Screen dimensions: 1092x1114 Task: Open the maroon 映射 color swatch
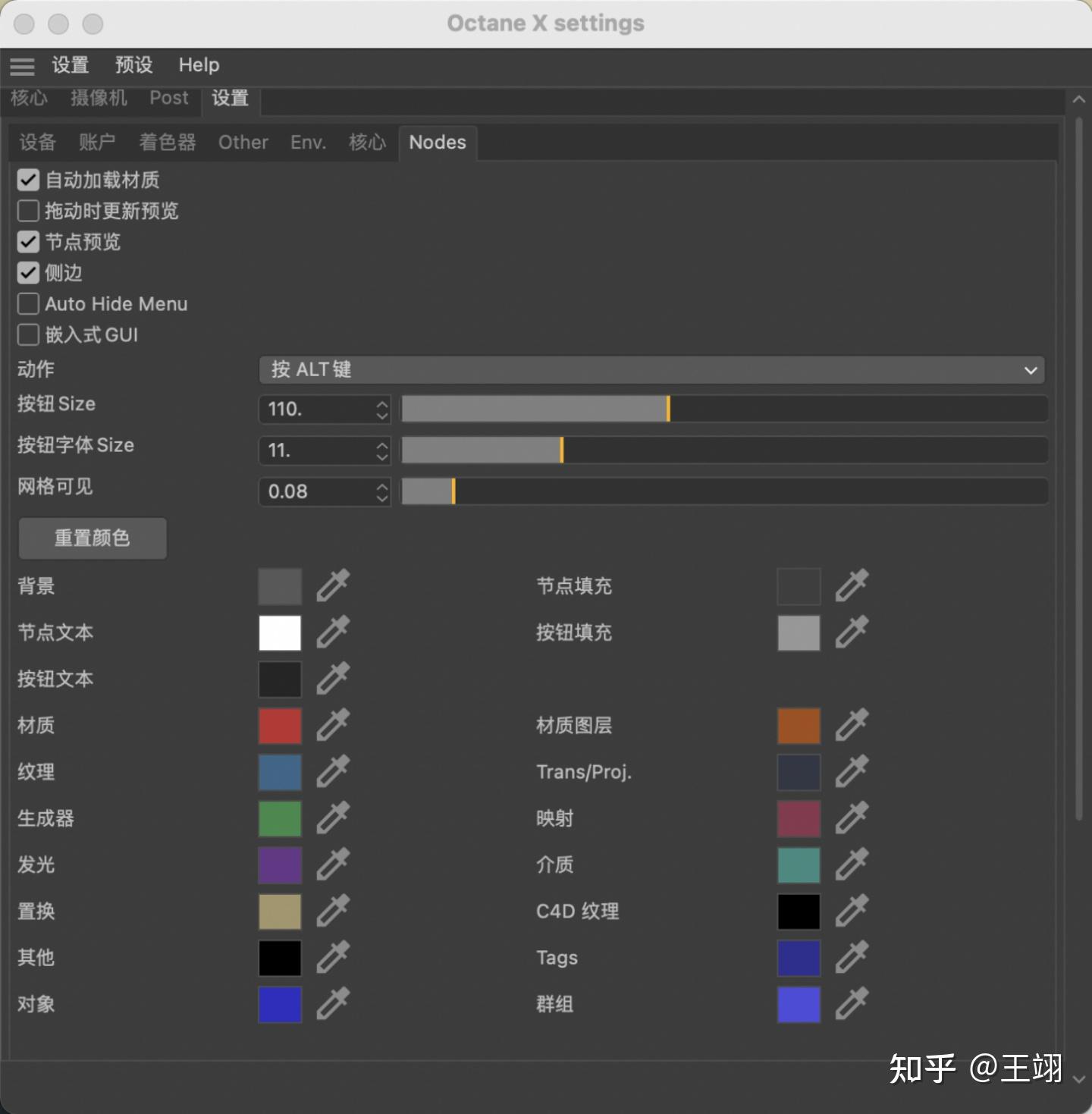point(799,818)
